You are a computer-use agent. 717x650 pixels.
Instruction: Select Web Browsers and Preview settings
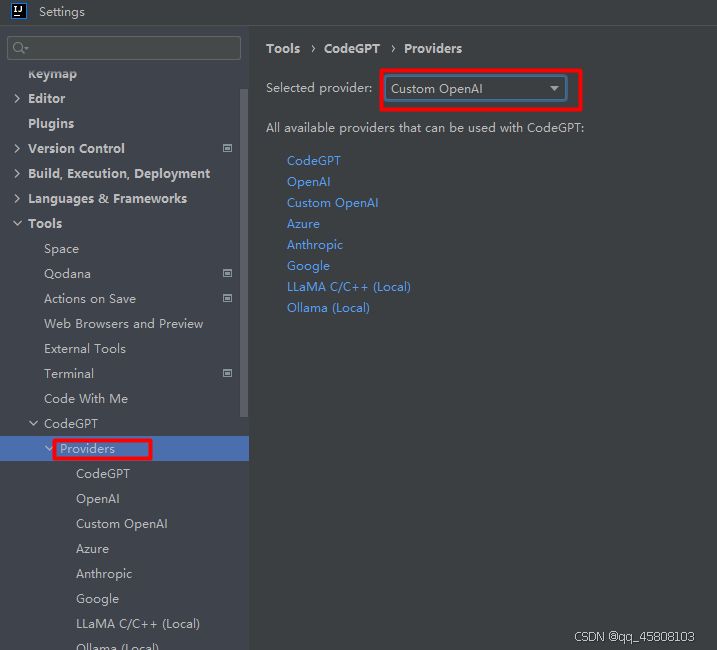tap(123, 323)
